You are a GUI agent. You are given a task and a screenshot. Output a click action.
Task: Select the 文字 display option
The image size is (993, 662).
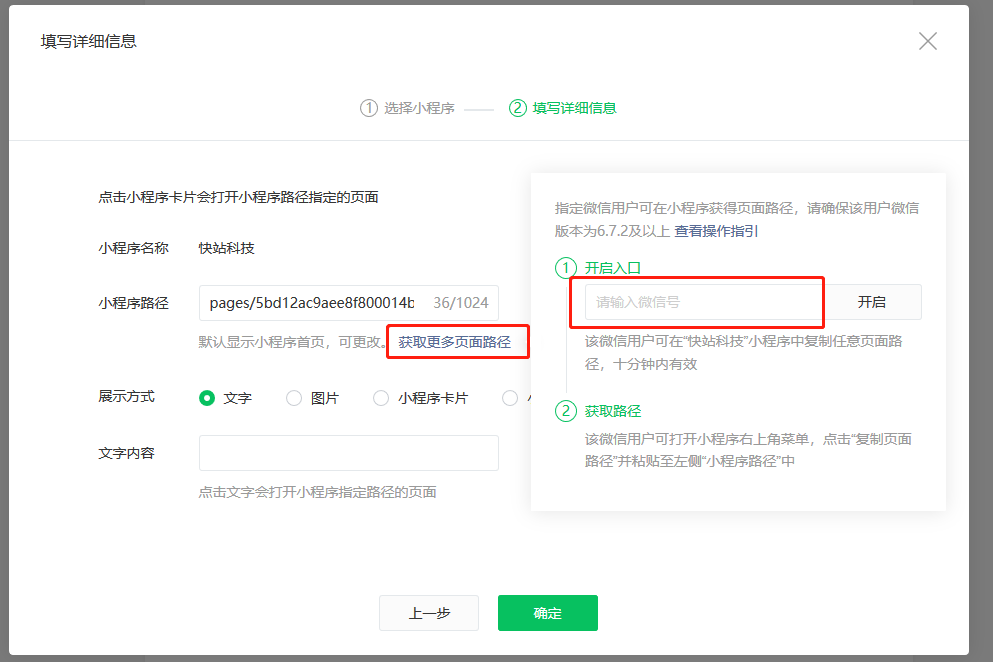pyautogui.click(x=207, y=398)
